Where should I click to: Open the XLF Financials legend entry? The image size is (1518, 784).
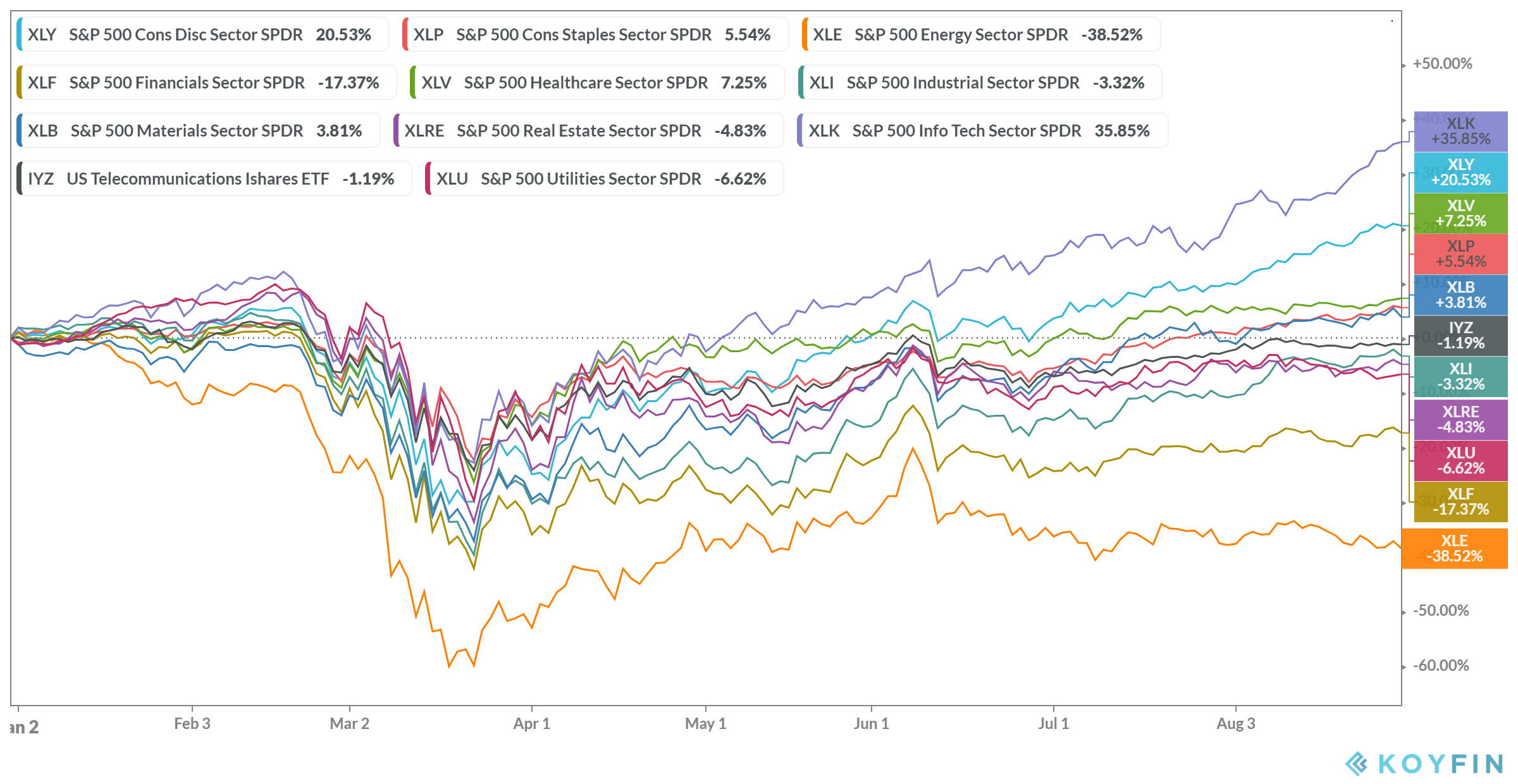click(206, 82)
